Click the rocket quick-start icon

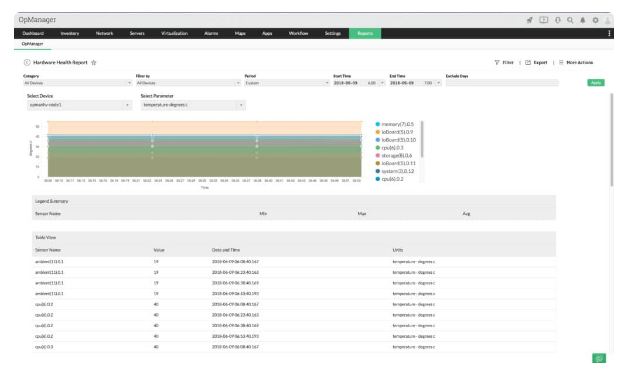[529, 20]
